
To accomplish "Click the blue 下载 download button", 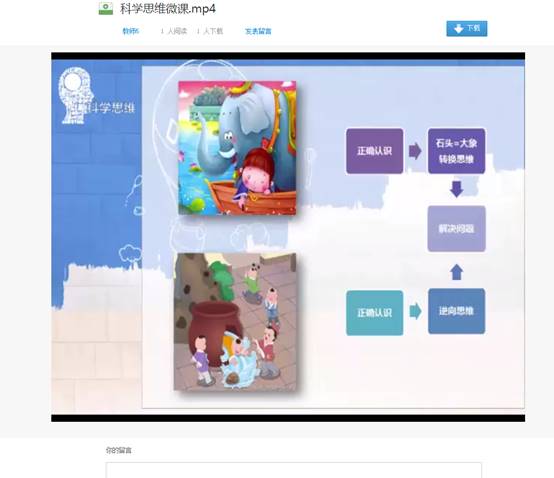I will coord(467,29).
